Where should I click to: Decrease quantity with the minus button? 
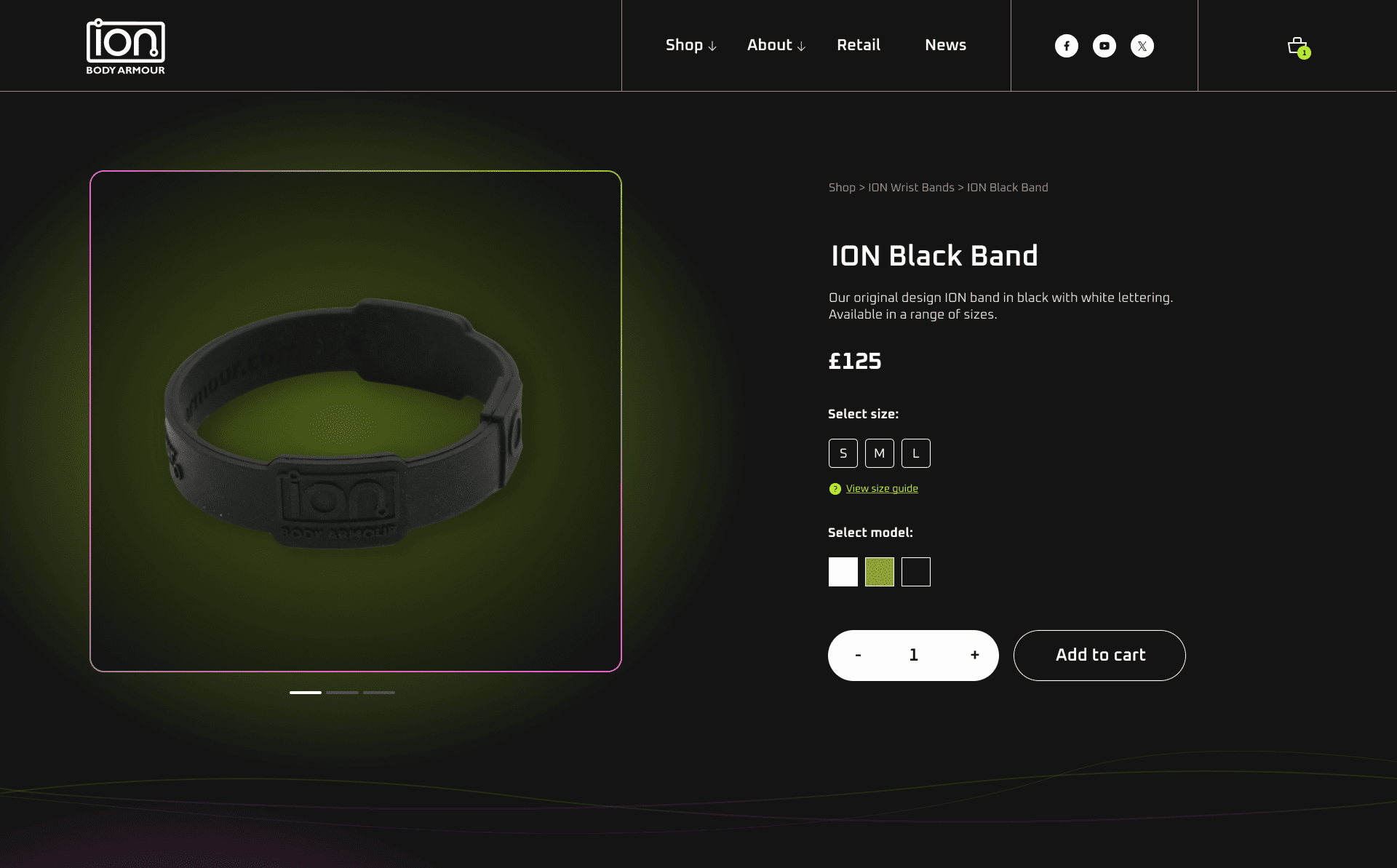click(x=859, y=655)
